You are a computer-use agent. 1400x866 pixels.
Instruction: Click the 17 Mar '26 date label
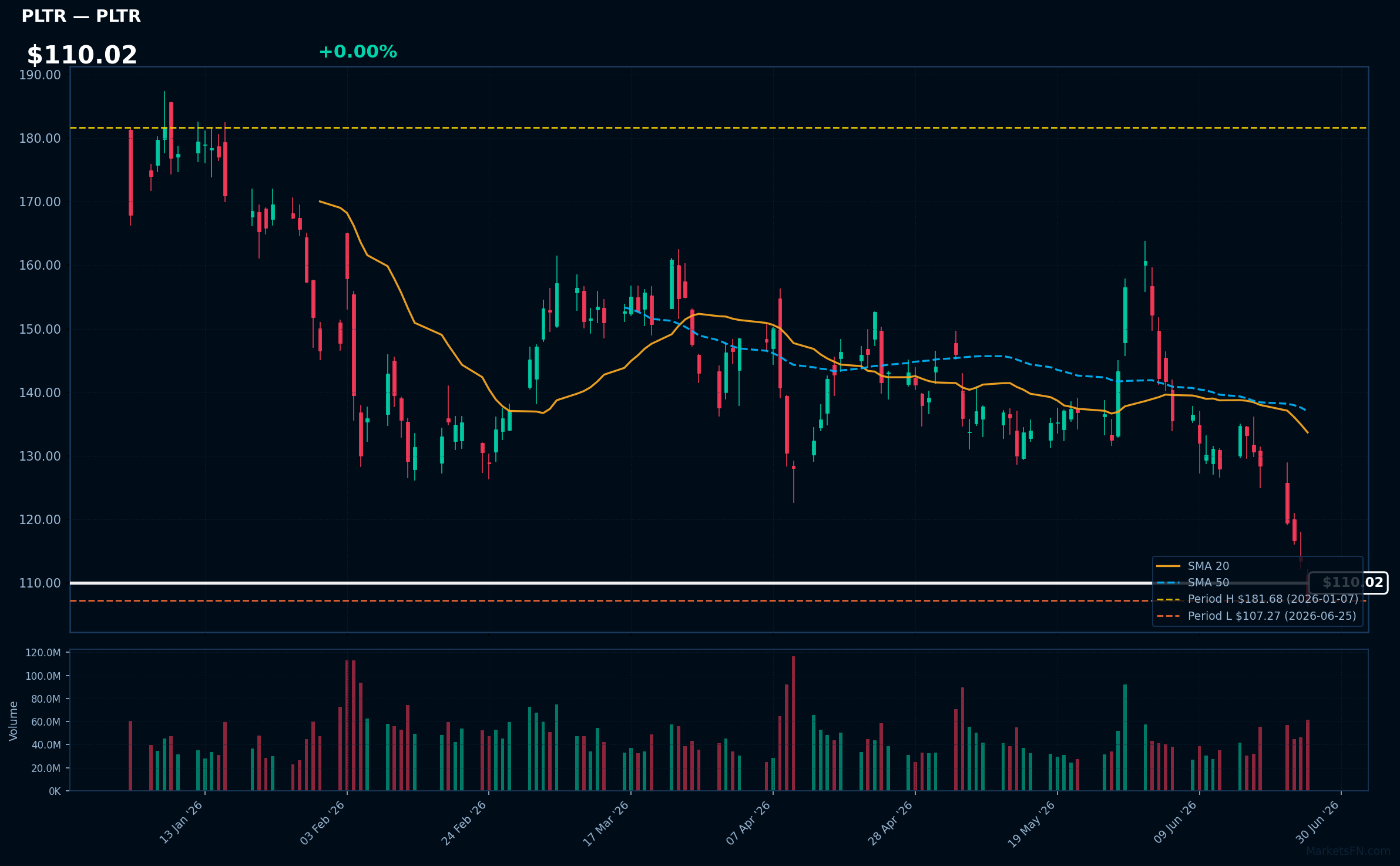(x=606, y=823)
